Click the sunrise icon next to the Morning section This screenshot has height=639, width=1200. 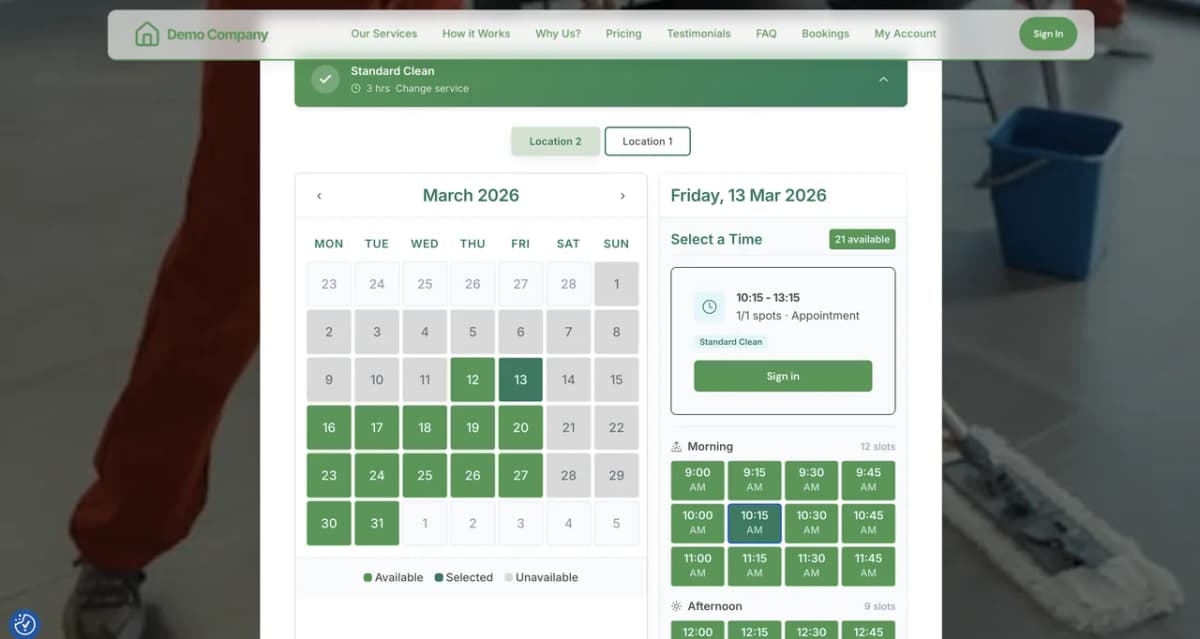[677, 446]
